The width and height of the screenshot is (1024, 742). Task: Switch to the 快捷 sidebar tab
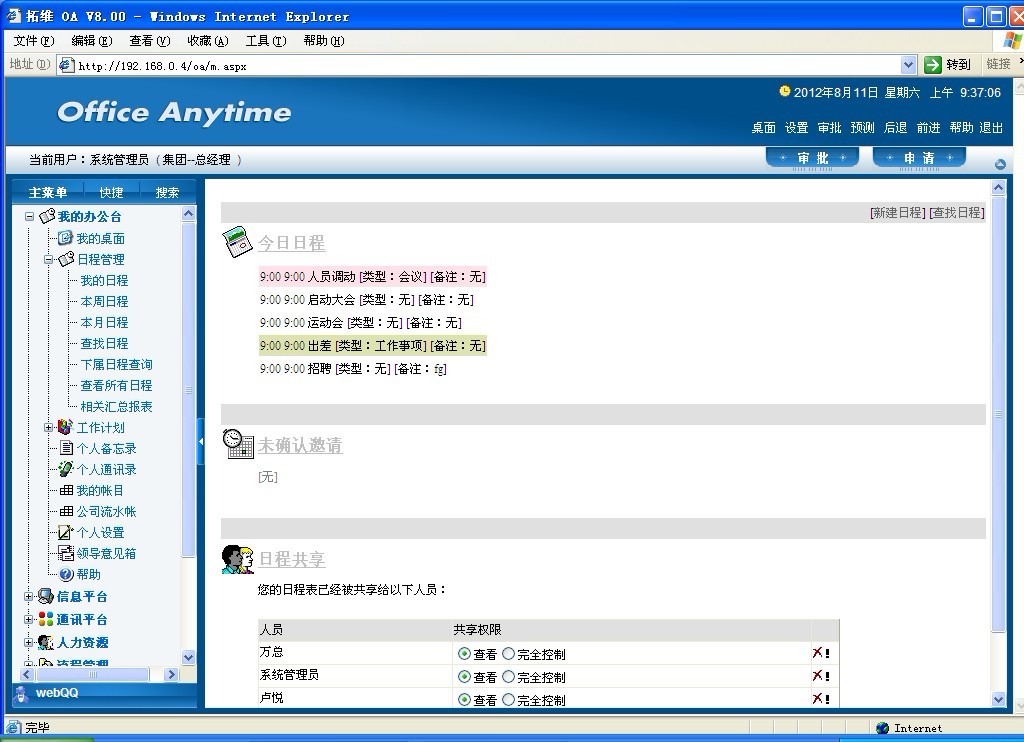111,193
